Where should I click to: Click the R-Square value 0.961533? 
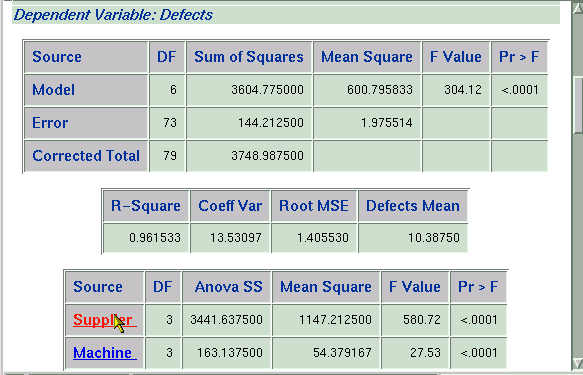click(x=155, y=237)
